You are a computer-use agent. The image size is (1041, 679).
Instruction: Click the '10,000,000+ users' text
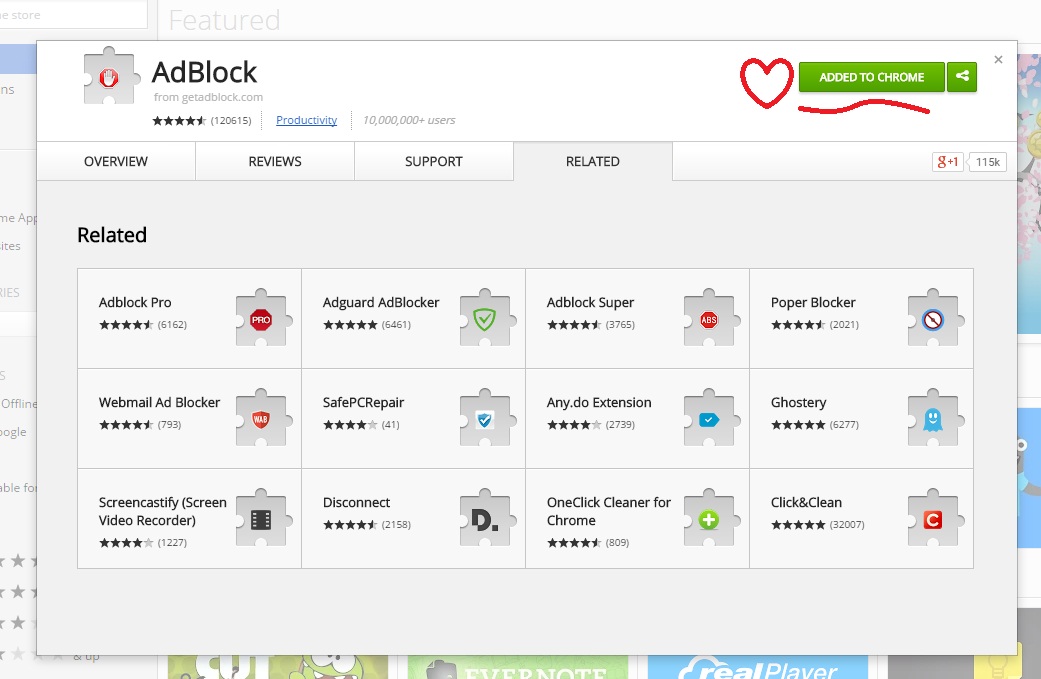pyautogui.click(x=409, y=120)
